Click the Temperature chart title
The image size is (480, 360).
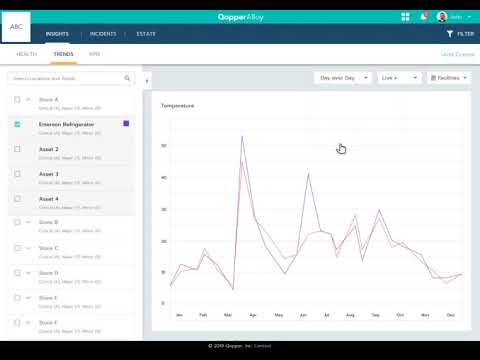[x=177, y=106]
